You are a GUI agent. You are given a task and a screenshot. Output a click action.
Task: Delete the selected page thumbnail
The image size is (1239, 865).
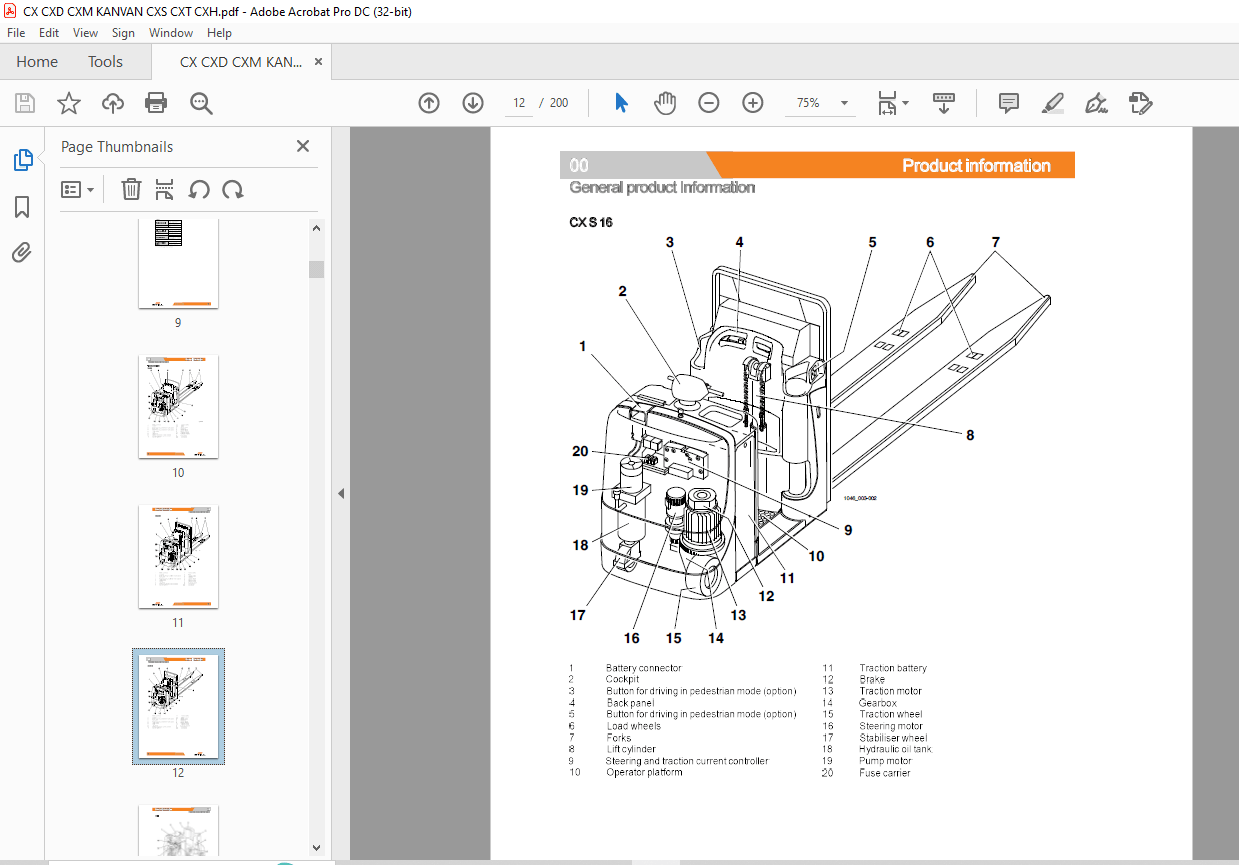tap(131, 189)
